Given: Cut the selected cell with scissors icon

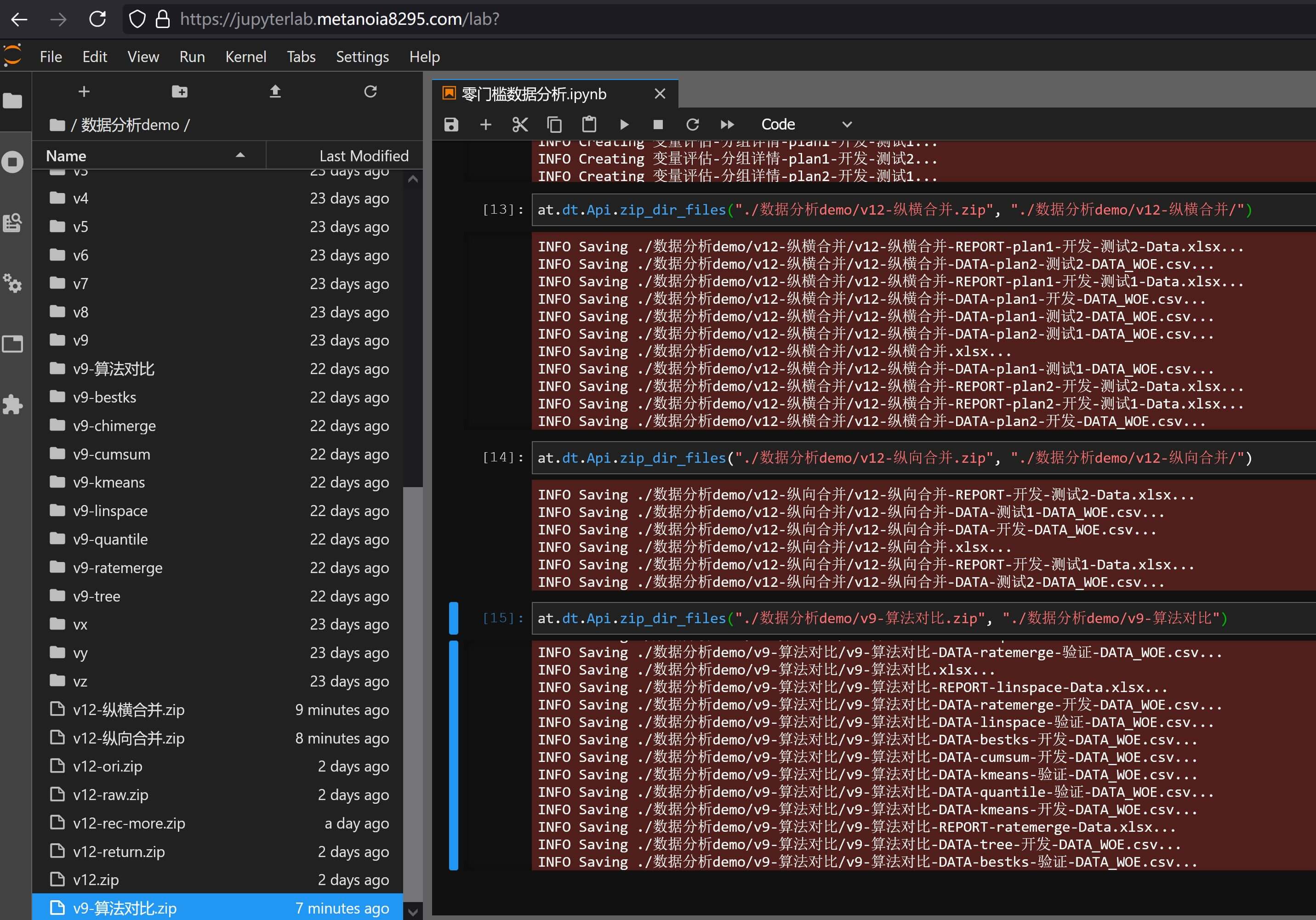Looking at the screenshot, I should point(520,125).
